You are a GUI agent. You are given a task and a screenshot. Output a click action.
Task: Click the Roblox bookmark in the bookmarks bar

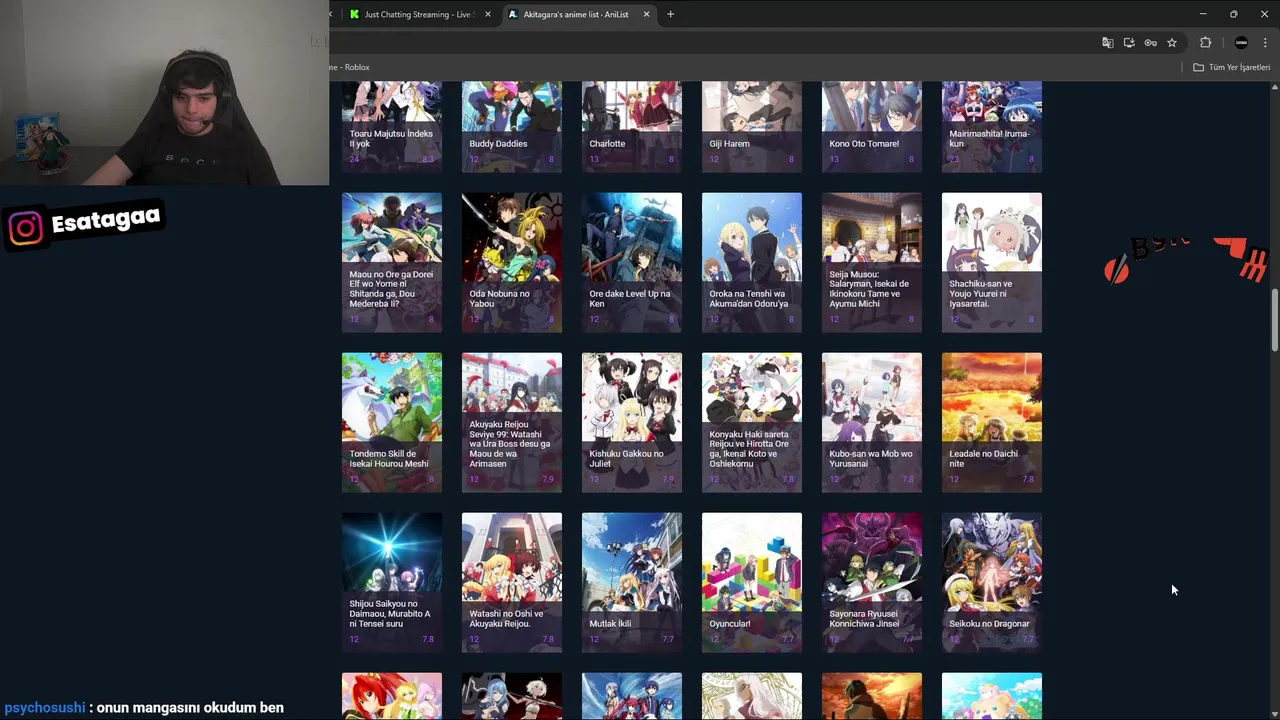click(350, 67)
